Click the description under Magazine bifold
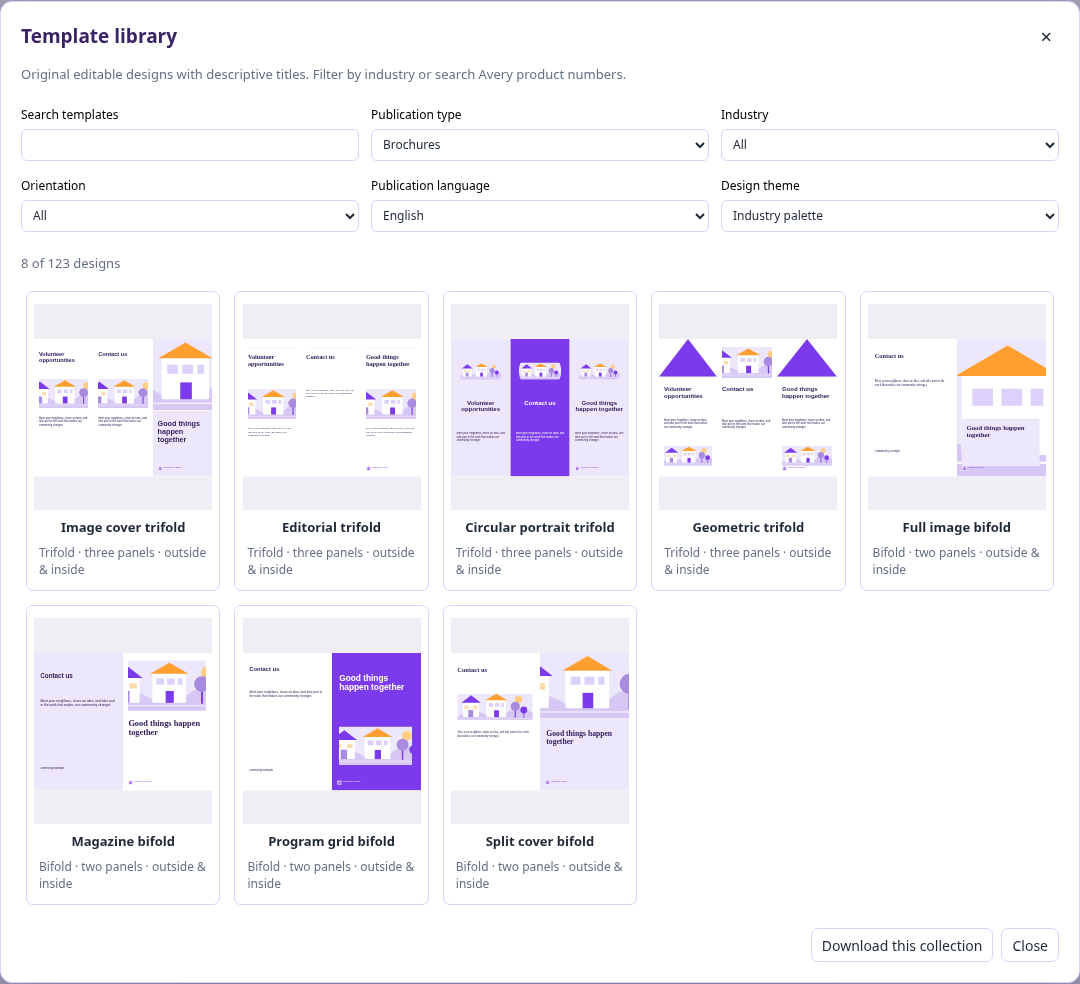This screenshot has height=984, width=1080. (123, 875)
